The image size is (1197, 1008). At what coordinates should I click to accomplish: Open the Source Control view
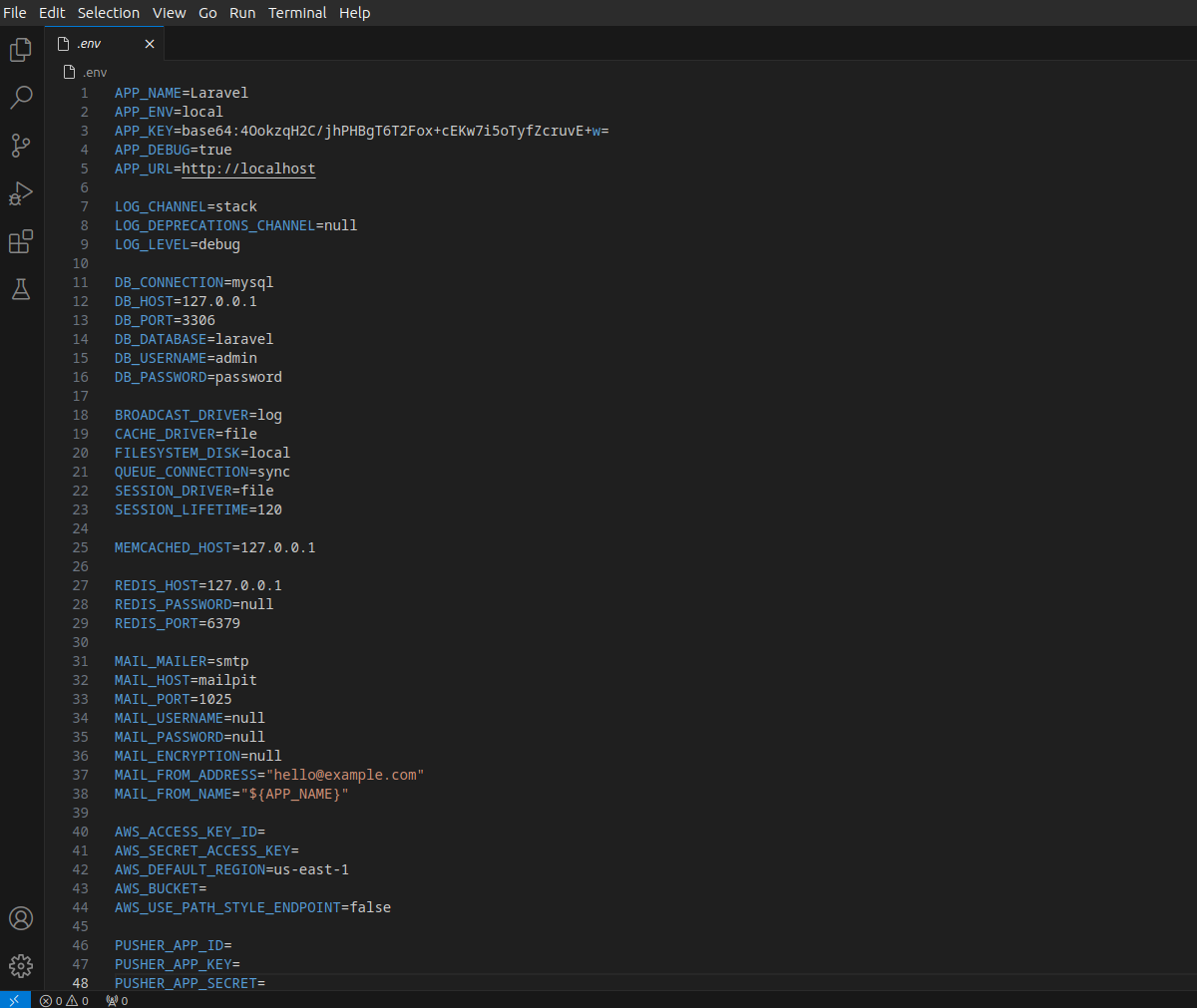click(x=20, y=146)
